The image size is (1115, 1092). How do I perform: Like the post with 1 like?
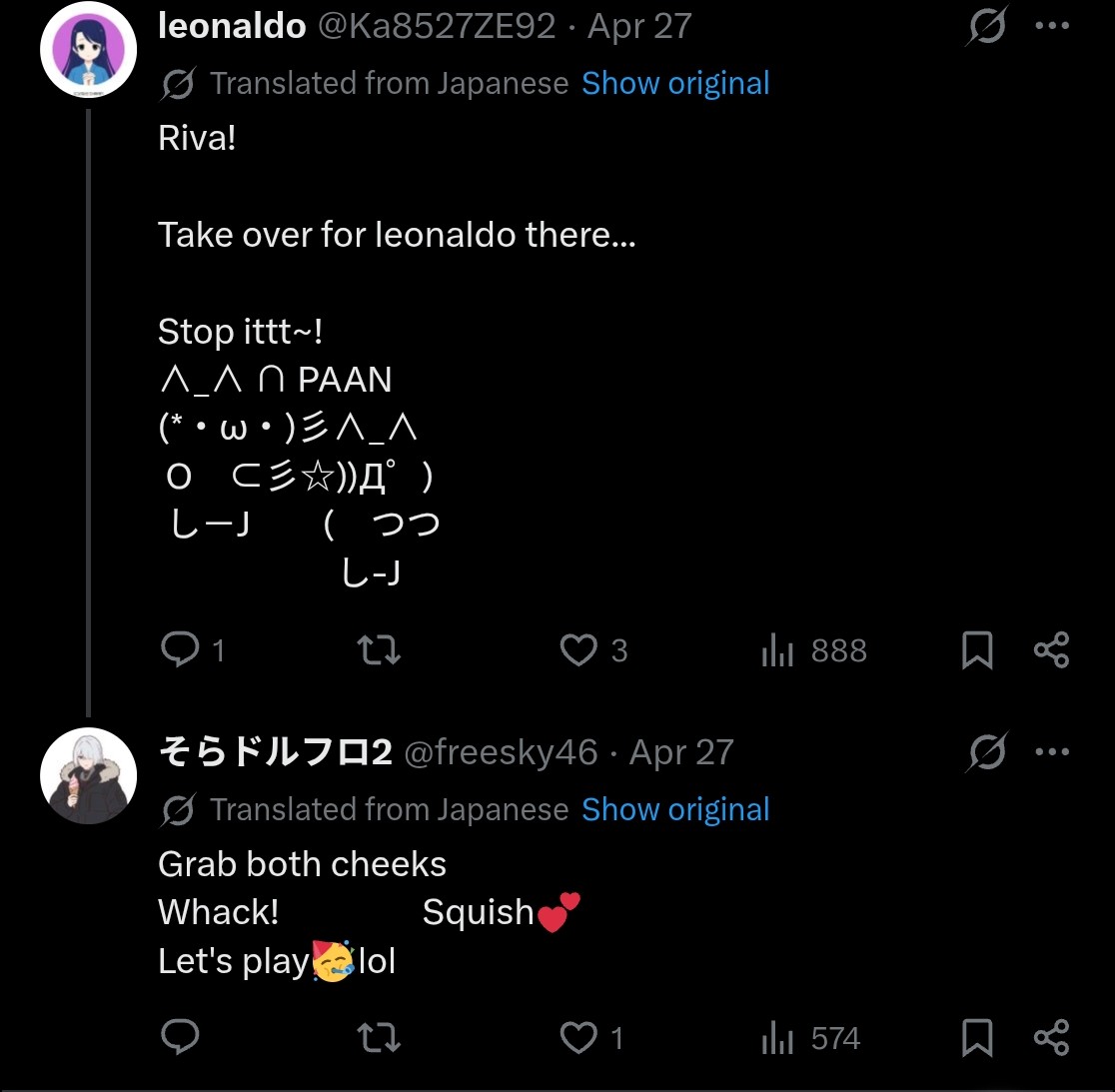(578, 1038)
